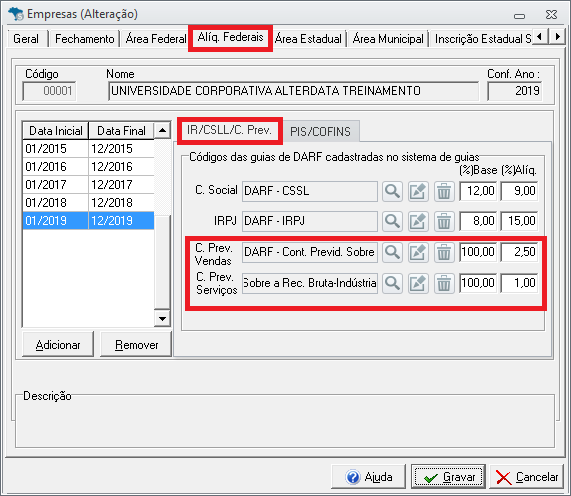
Task: Select the 01/2017 period row
Action: click(x=88, y=185)
